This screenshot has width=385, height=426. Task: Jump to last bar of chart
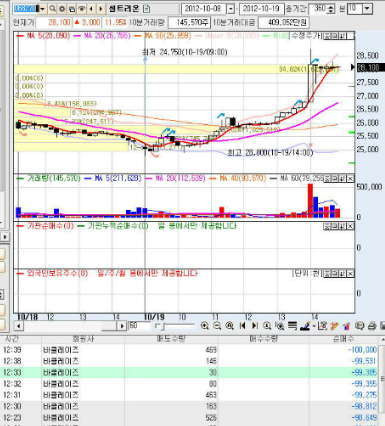tap(254, 326)
